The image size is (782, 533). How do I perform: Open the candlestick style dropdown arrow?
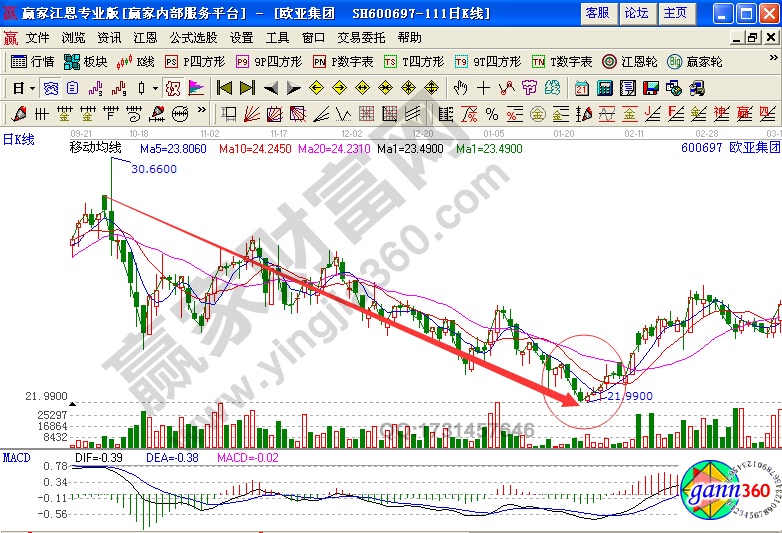154,87
